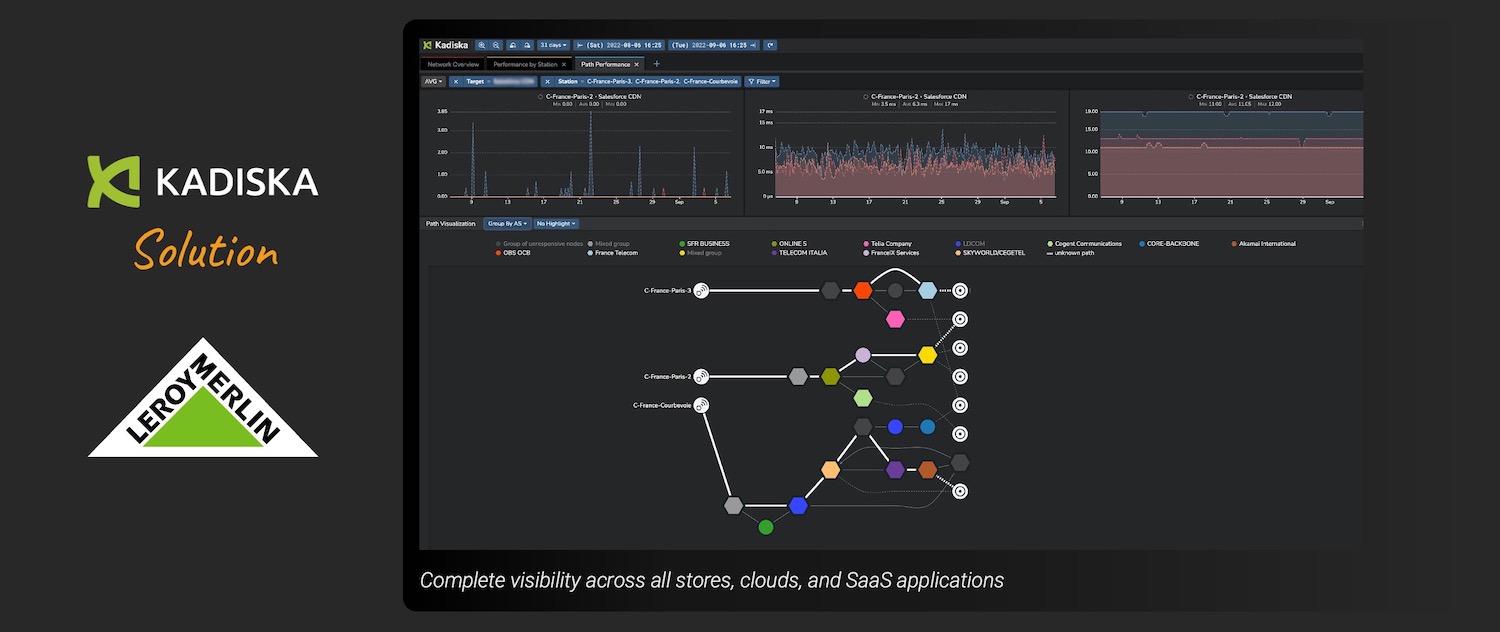Click the SKYWORLD/CEGETEL orange legend swatch

[x=958, y=253]
